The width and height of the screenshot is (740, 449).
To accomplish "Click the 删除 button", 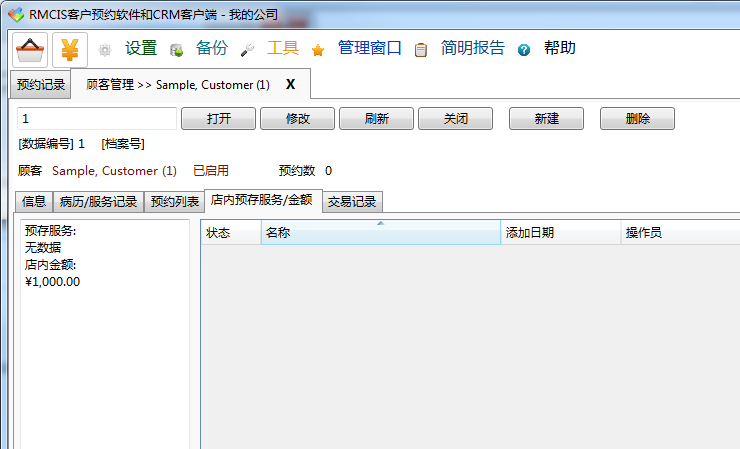I will [x=638, y=119].
